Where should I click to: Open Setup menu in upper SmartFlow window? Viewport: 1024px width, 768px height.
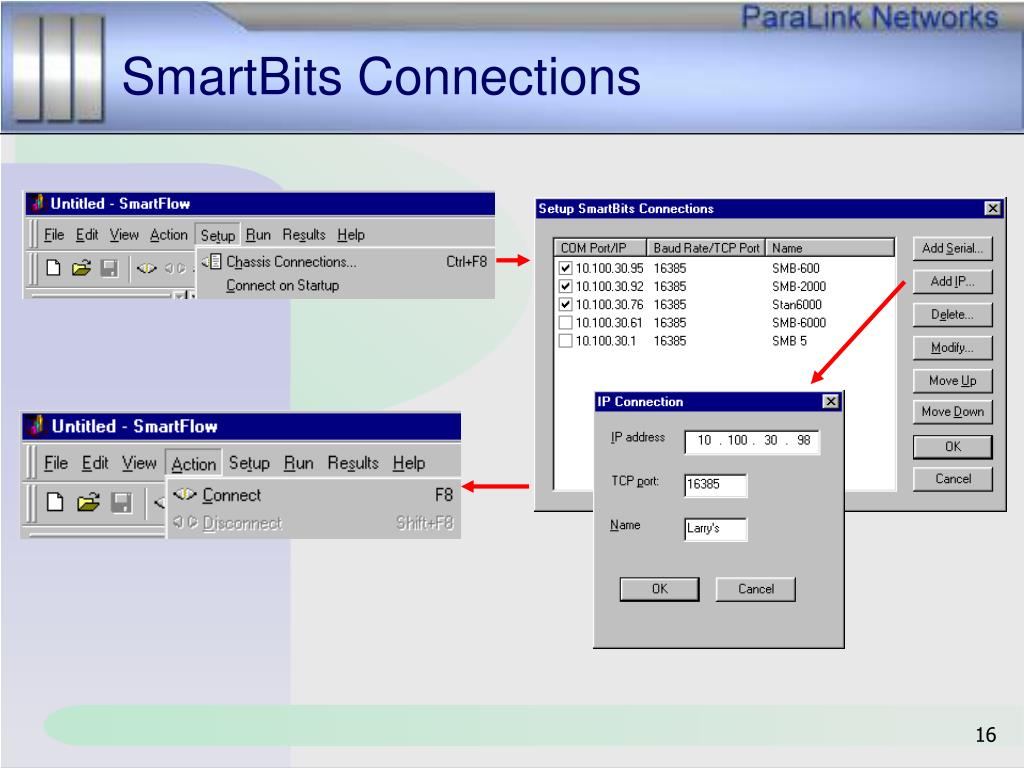pyautogui.click(x=217, y=235)
